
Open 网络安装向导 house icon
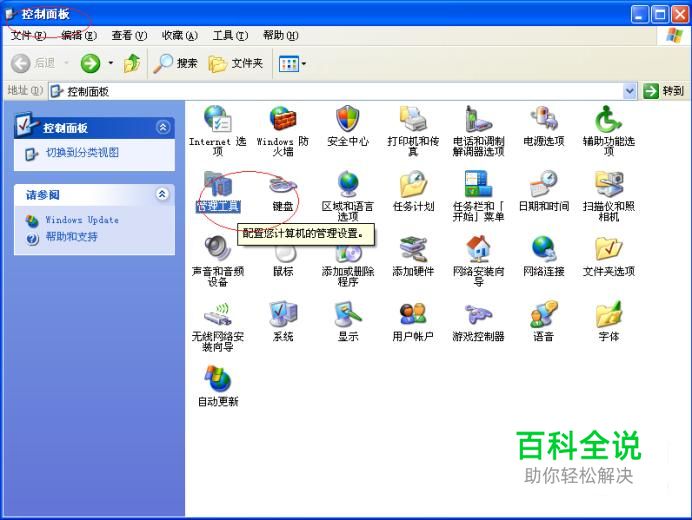click(x=478, y=249)
